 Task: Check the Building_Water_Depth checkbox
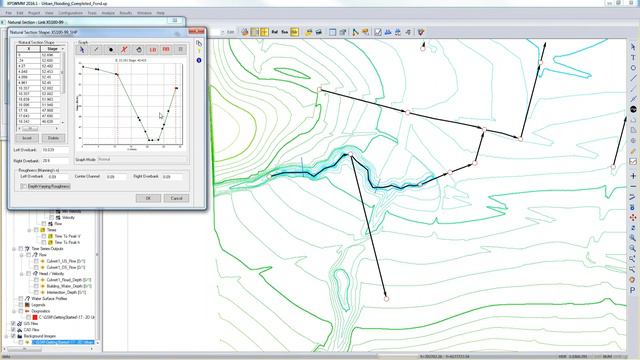[36, 286]
